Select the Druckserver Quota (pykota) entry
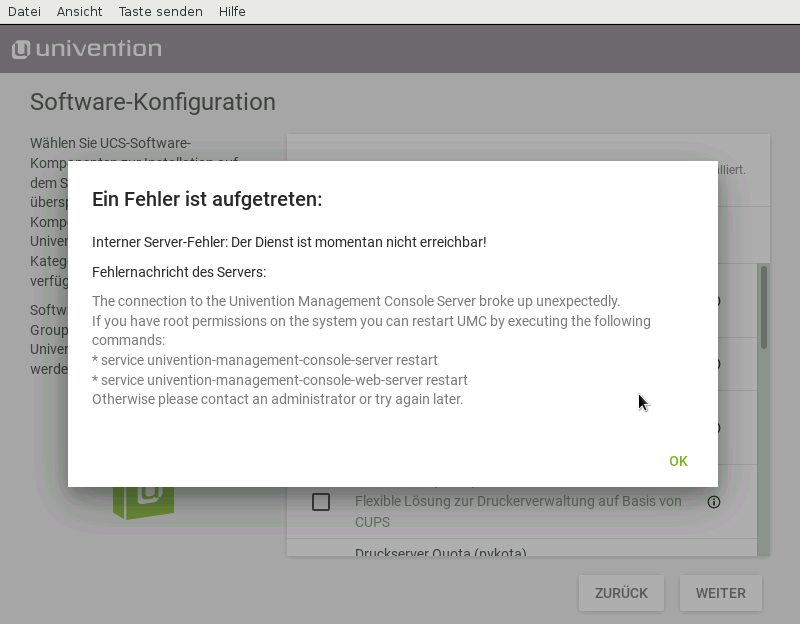 click(440, 553)
